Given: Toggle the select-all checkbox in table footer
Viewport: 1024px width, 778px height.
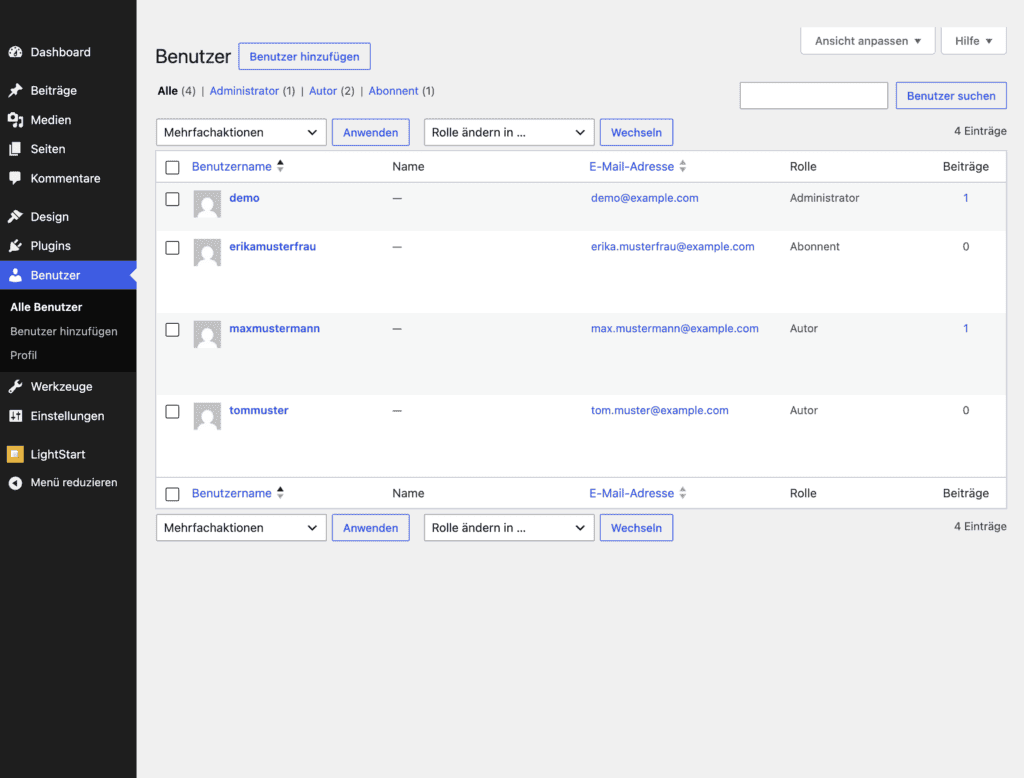Looking at the screenshot, I should pos(172,494).
